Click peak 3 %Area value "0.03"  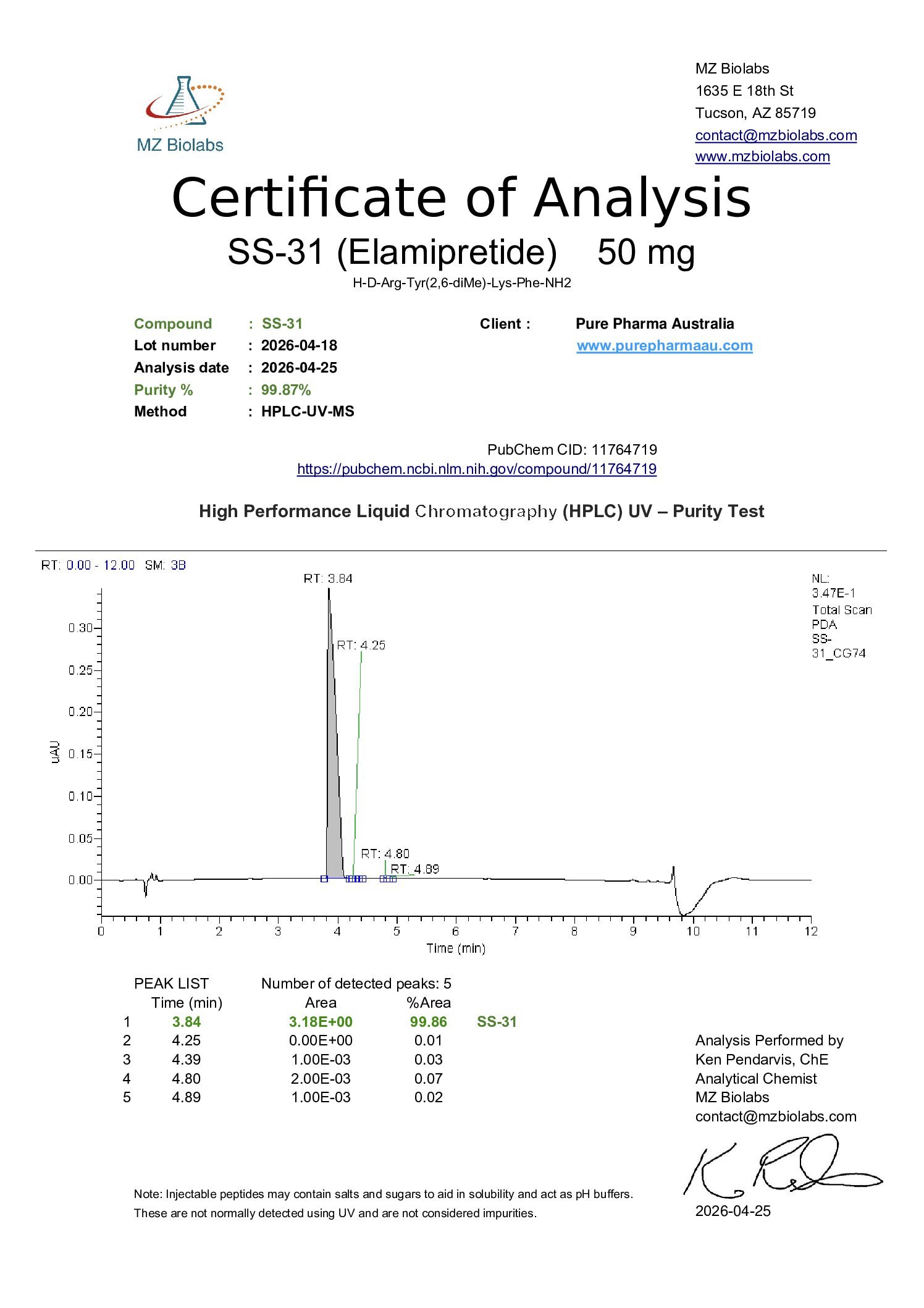tap(429, 1060)
